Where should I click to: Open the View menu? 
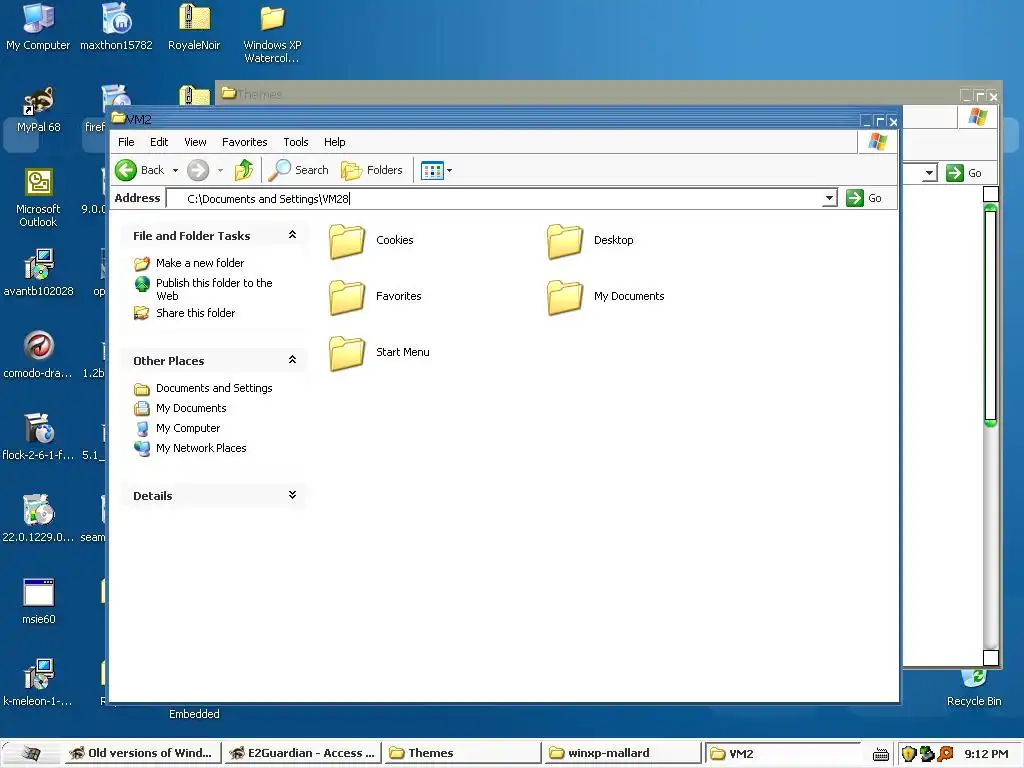195,142
